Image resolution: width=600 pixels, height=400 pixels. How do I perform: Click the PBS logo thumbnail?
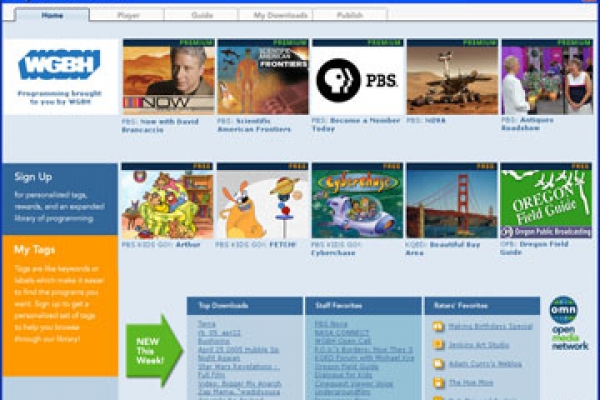(357, 77)
